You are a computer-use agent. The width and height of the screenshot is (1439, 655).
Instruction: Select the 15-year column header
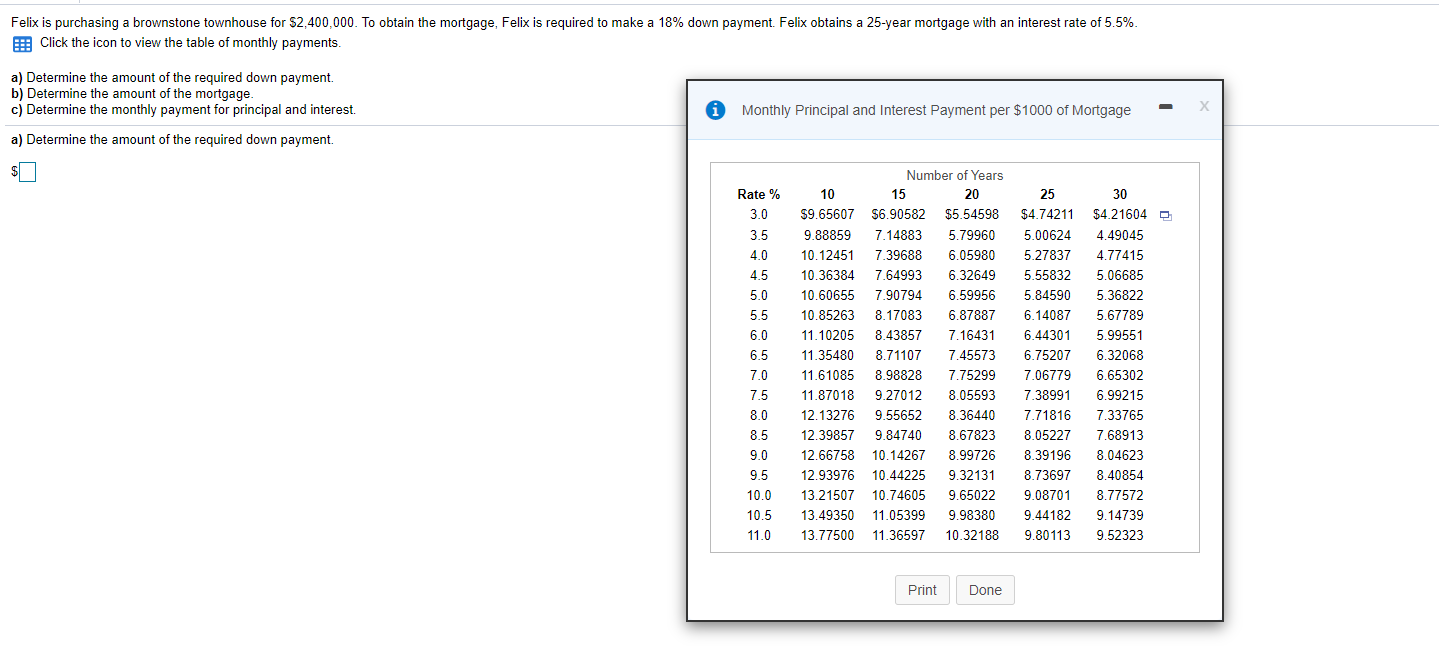898,194
